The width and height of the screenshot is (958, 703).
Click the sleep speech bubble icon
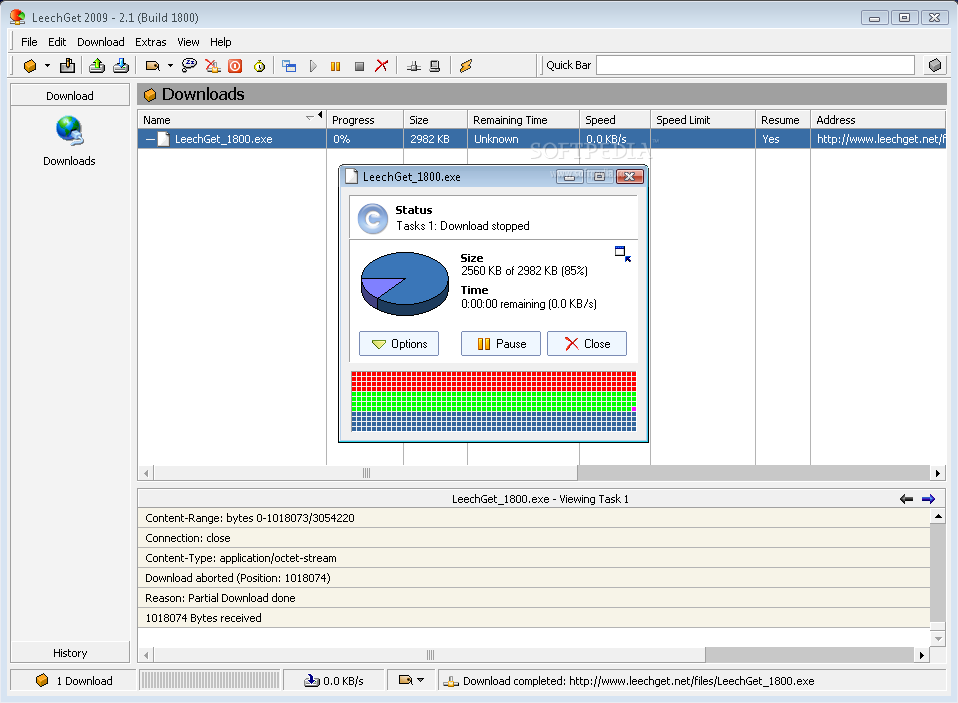coord(188,66)
